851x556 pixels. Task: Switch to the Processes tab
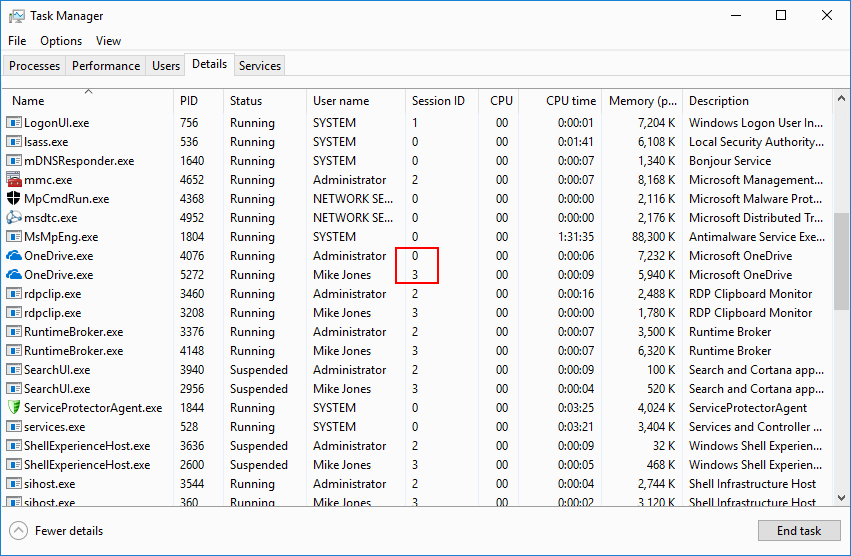point(34,66)
